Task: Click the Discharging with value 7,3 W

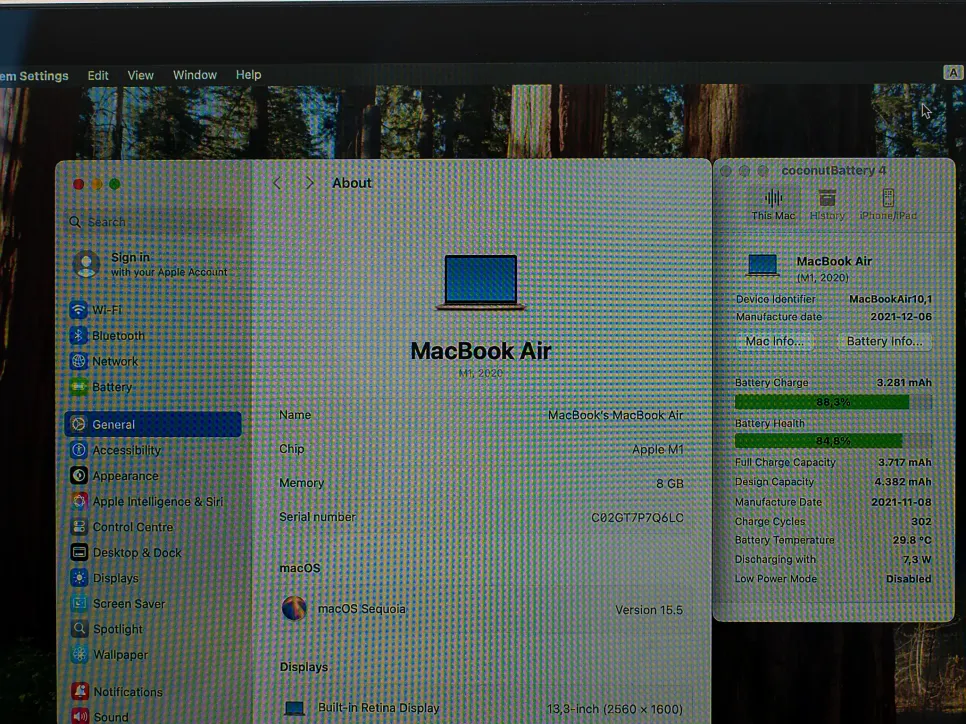Action: 917,559
